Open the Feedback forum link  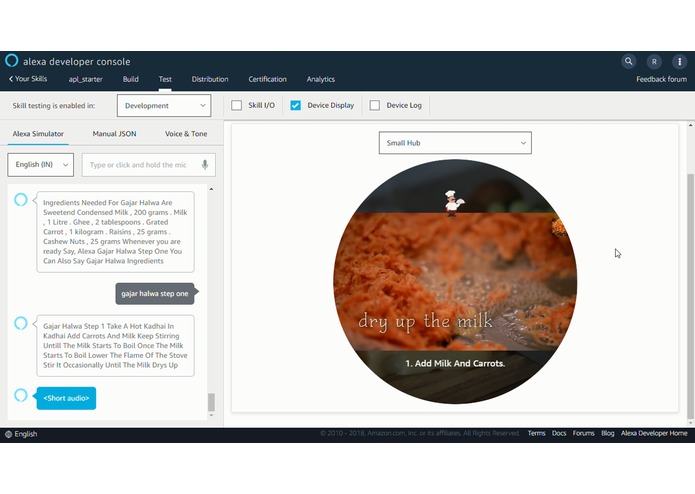661,79
